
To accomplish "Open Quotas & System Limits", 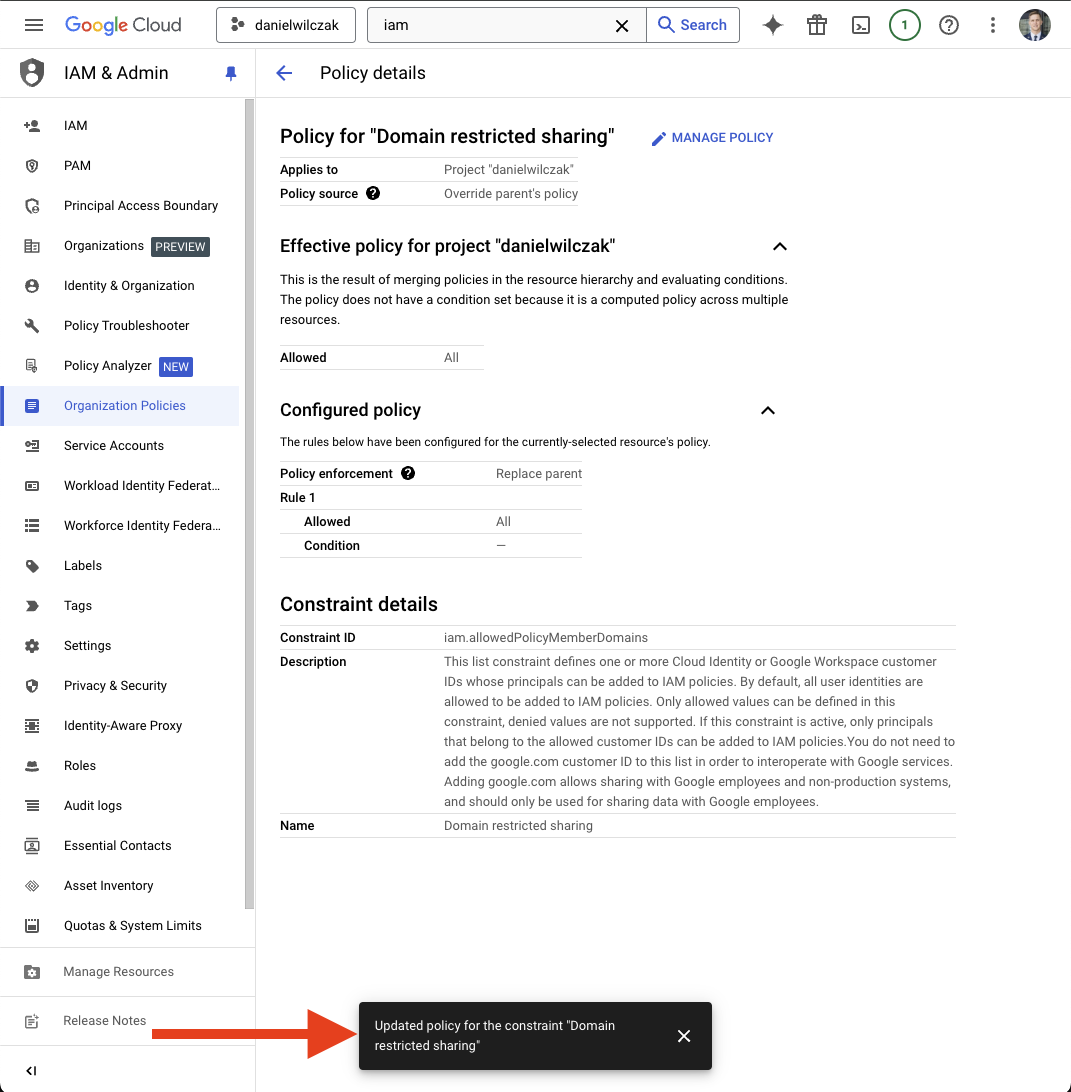I will tap(120, 926).
